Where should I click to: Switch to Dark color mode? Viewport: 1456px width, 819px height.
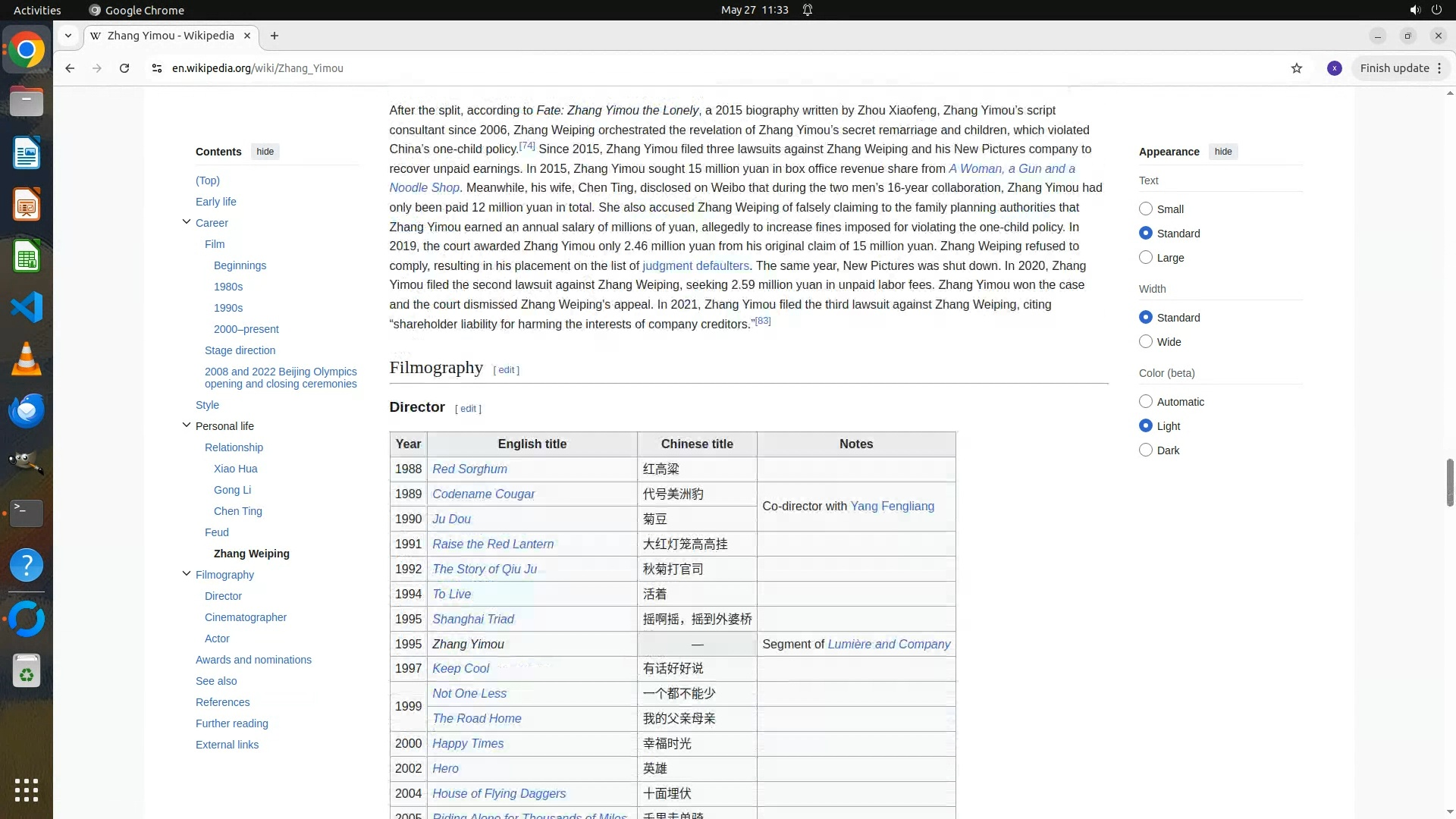[1146, 450]
